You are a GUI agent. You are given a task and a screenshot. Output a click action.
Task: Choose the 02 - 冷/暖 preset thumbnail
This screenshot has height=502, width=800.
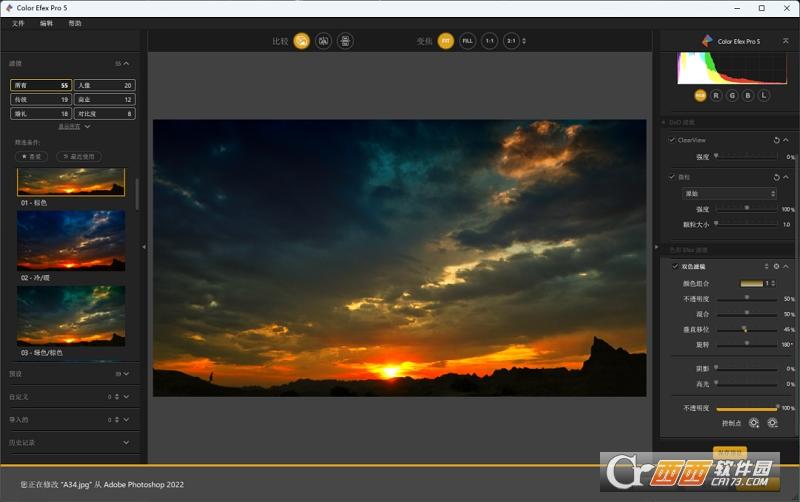[x=71, y=241]
